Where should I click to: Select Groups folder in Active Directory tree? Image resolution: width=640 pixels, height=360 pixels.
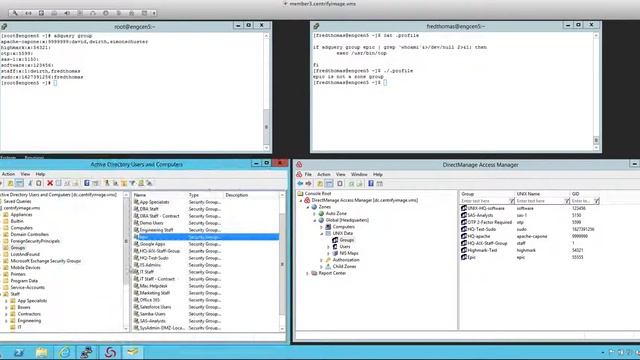click(x=18, y=248)
